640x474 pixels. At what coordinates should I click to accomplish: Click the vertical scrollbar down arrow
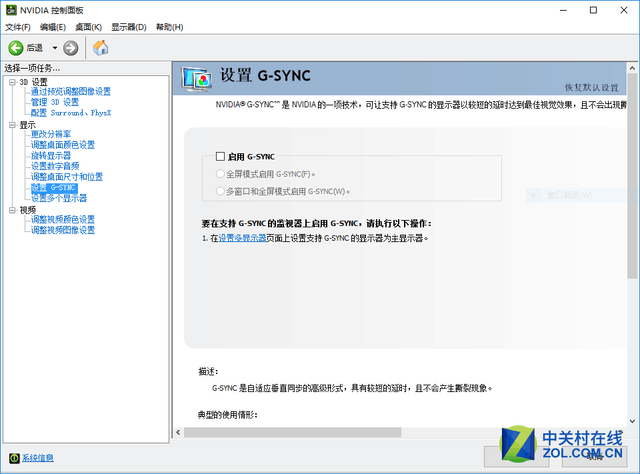[x=632, y=421]
